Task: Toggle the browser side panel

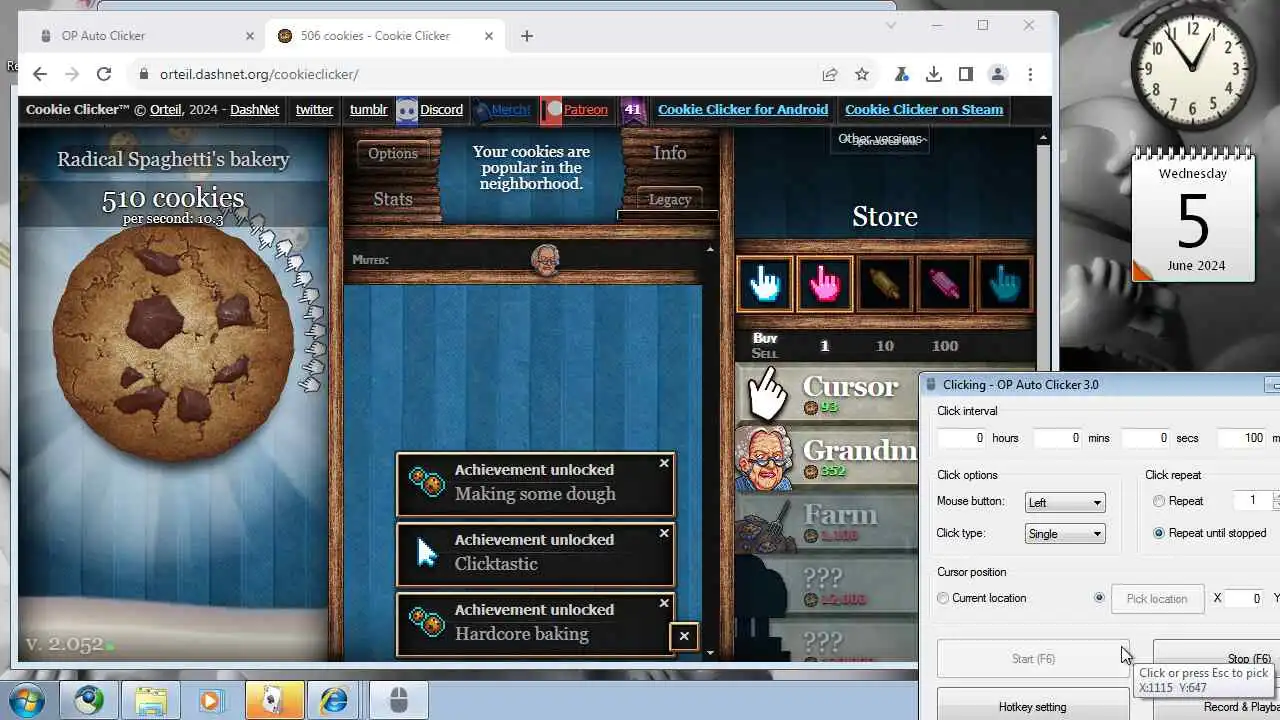Action: (x=965, y=74)
